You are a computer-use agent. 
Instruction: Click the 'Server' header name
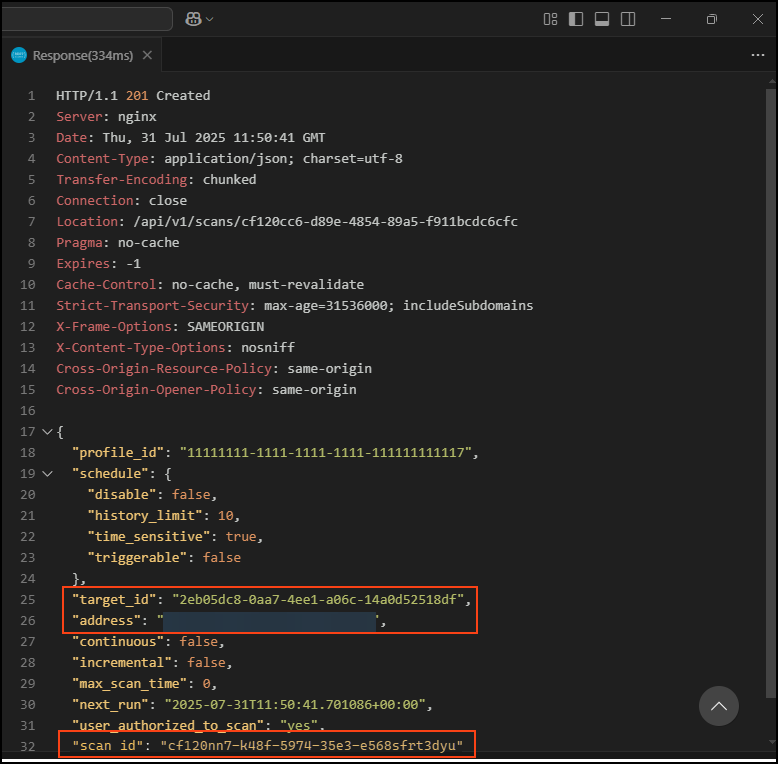tap(79, 117)
